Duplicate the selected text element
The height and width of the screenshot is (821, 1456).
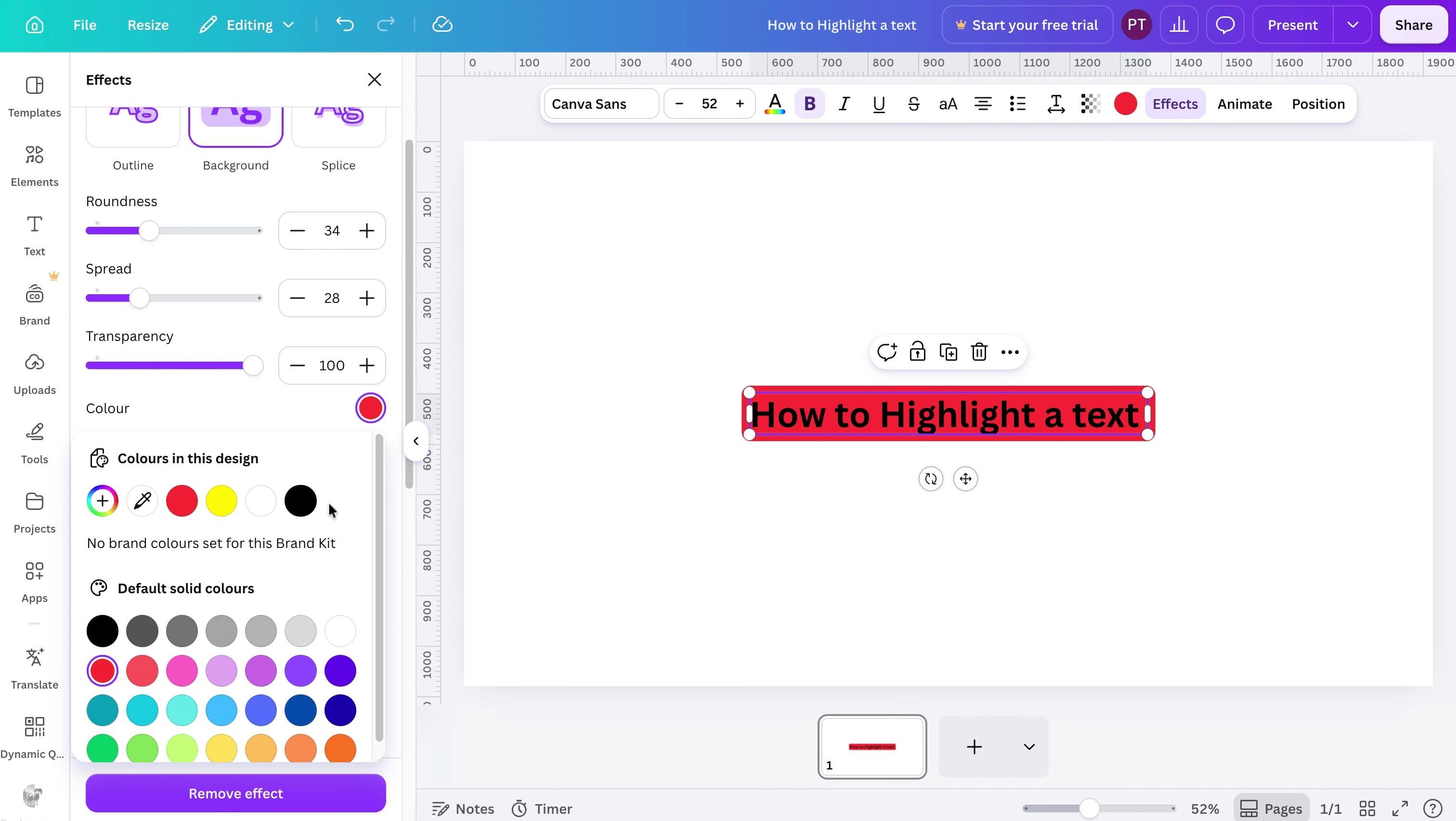click(948, 352)
